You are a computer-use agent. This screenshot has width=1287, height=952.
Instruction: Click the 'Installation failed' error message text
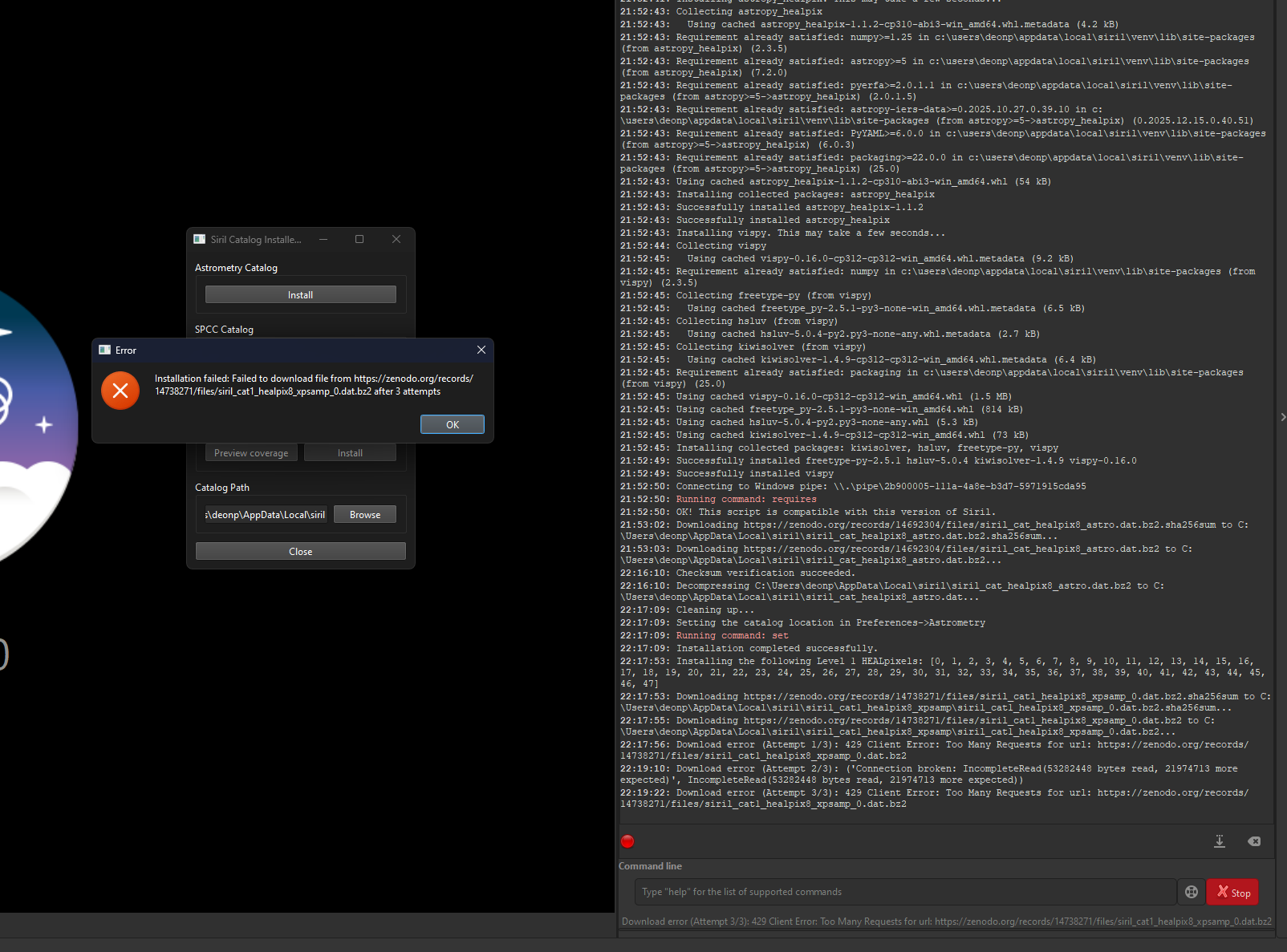314,385
